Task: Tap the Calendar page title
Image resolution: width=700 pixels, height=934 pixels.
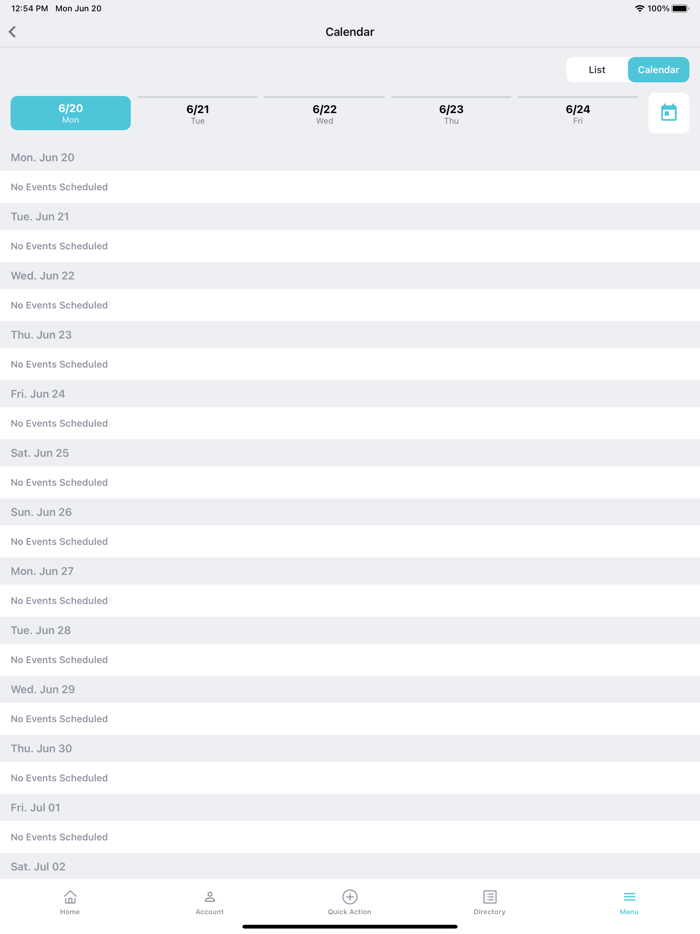Action: point(350,32)
